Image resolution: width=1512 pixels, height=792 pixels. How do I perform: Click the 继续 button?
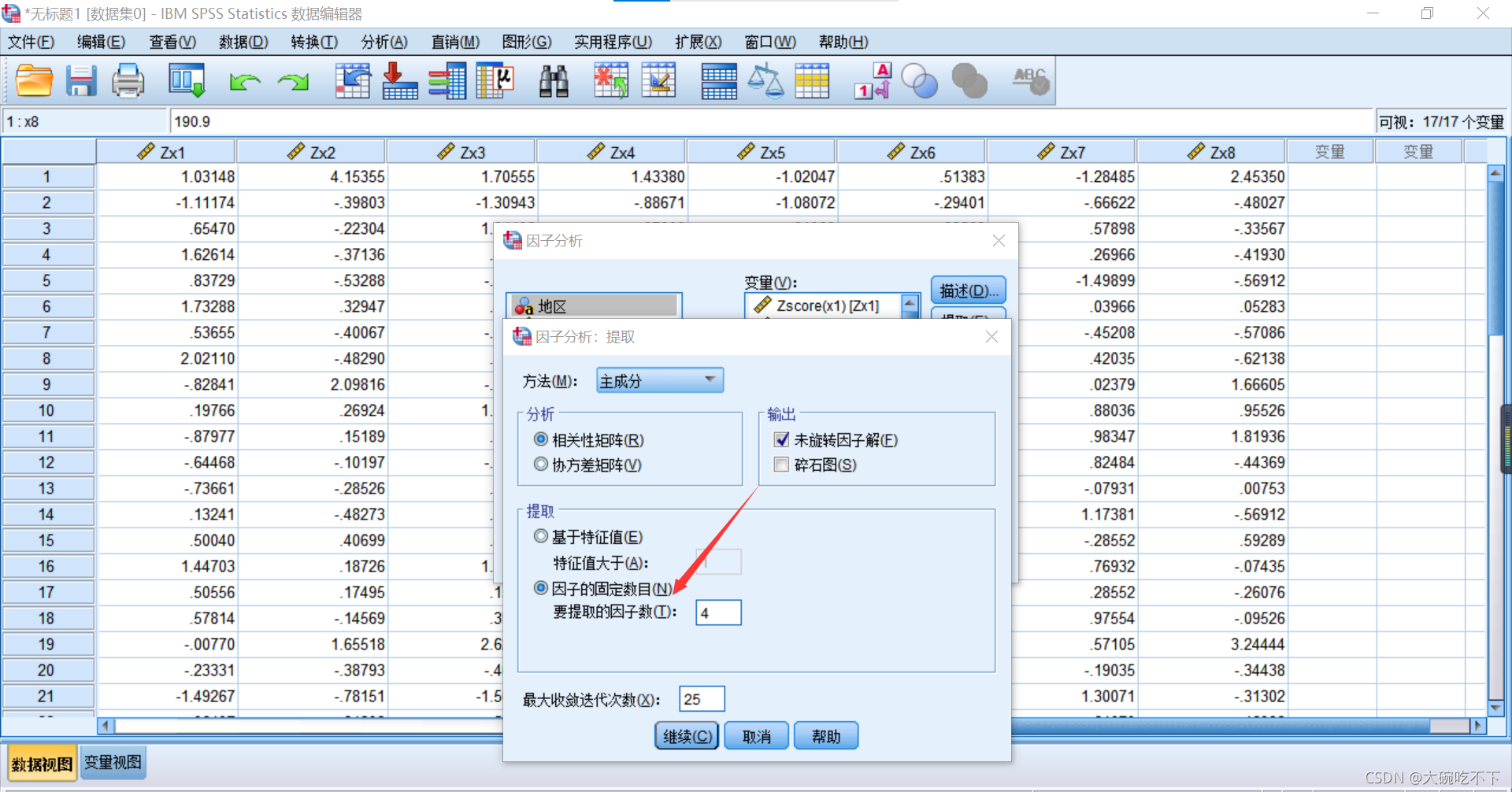point(687,736)
